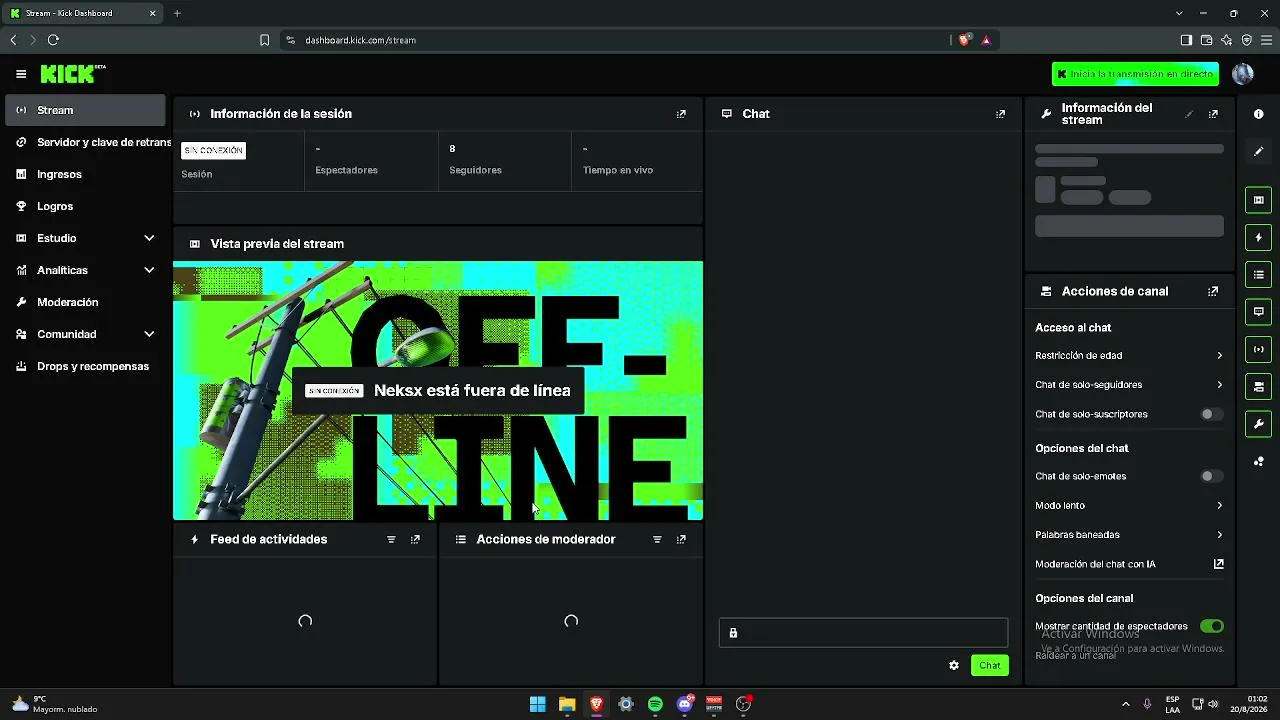Image resolution: width=1280 pixels, height=720 pixels.
Task: Edit the Información del stream pencil icon
Action: (x=1189, y=114)
